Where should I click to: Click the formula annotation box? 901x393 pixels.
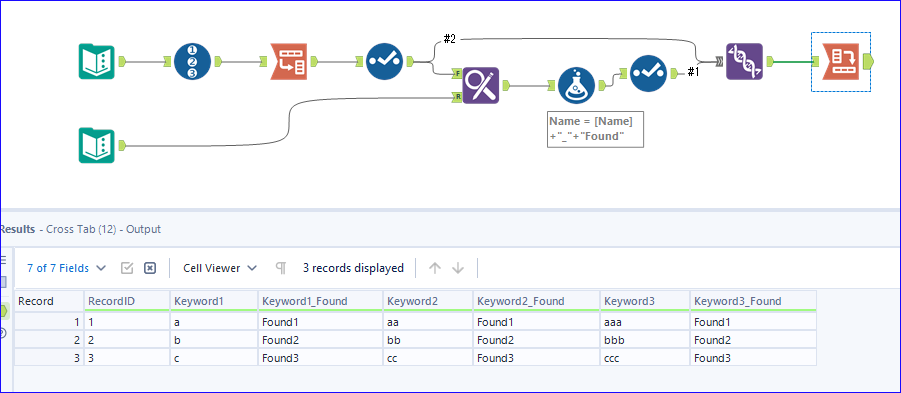[595, 129]
